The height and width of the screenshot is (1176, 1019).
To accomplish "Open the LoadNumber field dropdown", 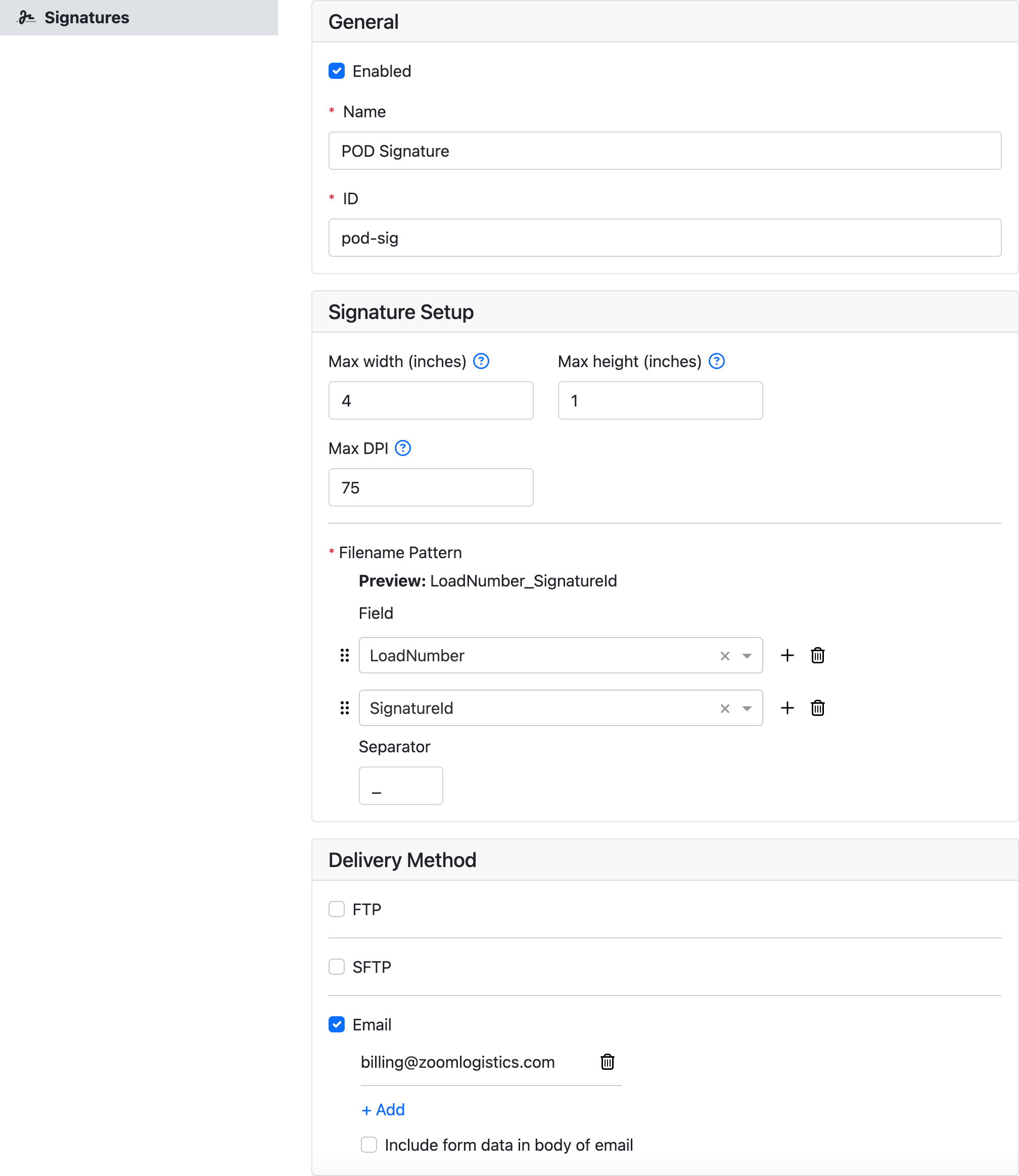I will [747, 656].
